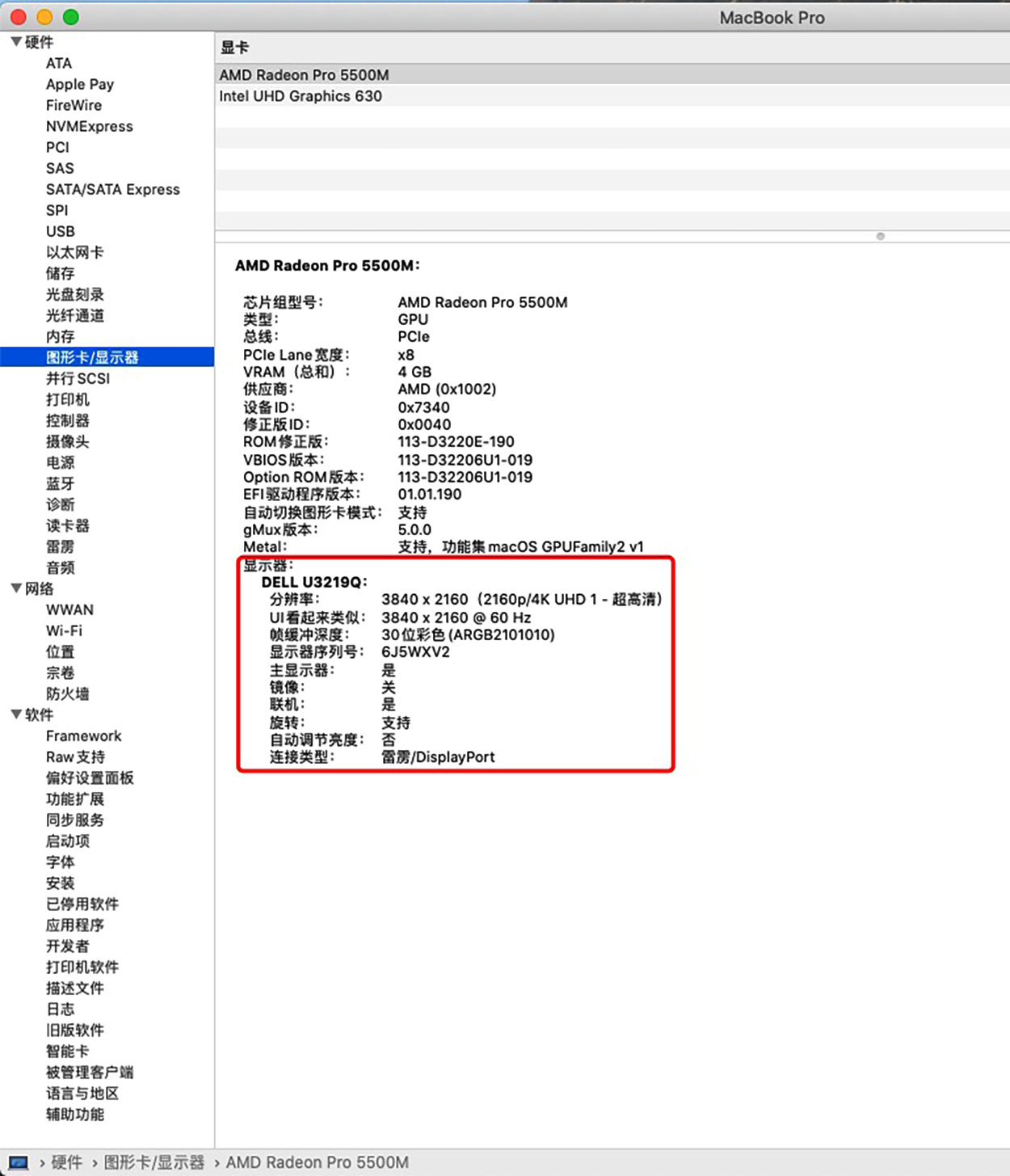Open 打印机软件 printer software entry

point(82,967)
